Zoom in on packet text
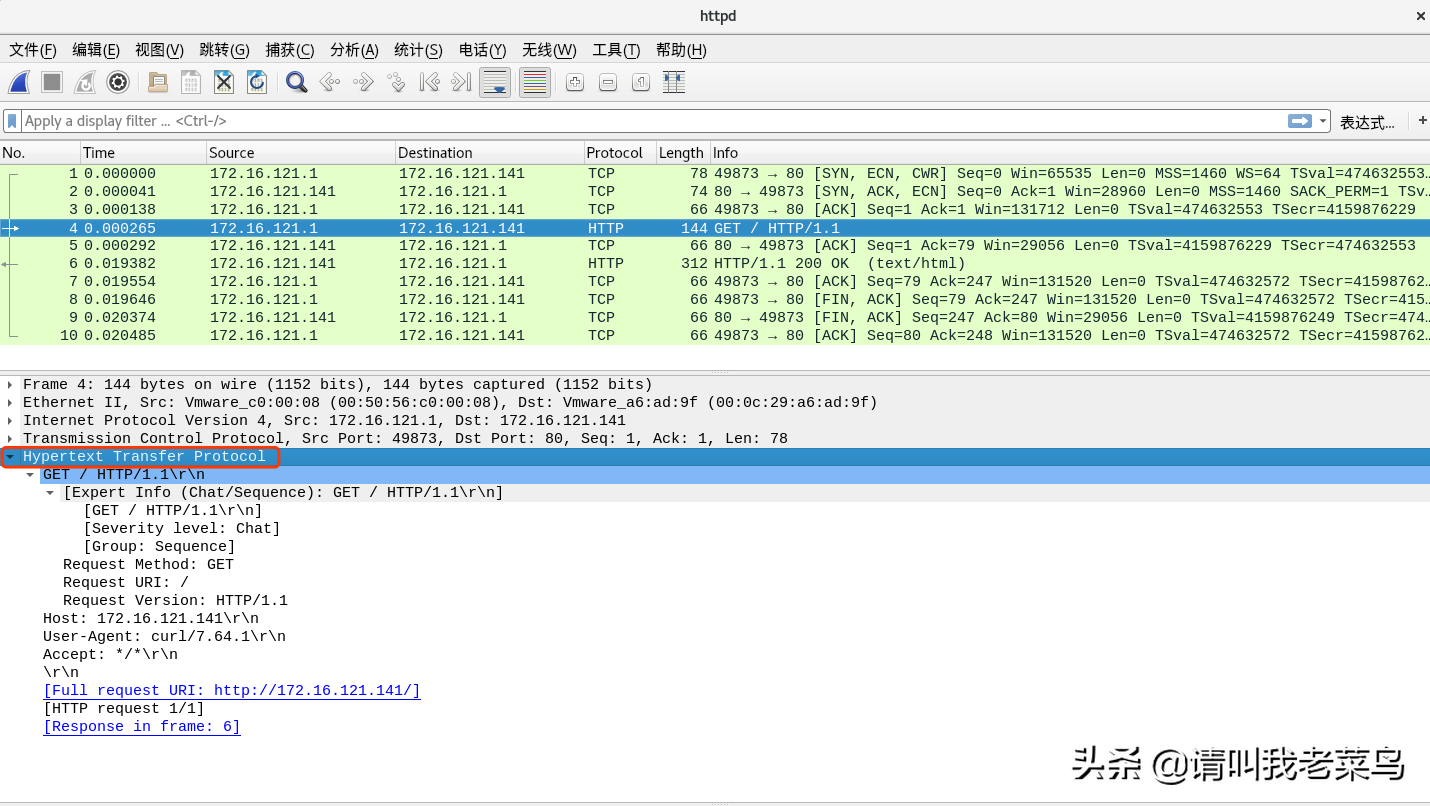 point(575,82)
